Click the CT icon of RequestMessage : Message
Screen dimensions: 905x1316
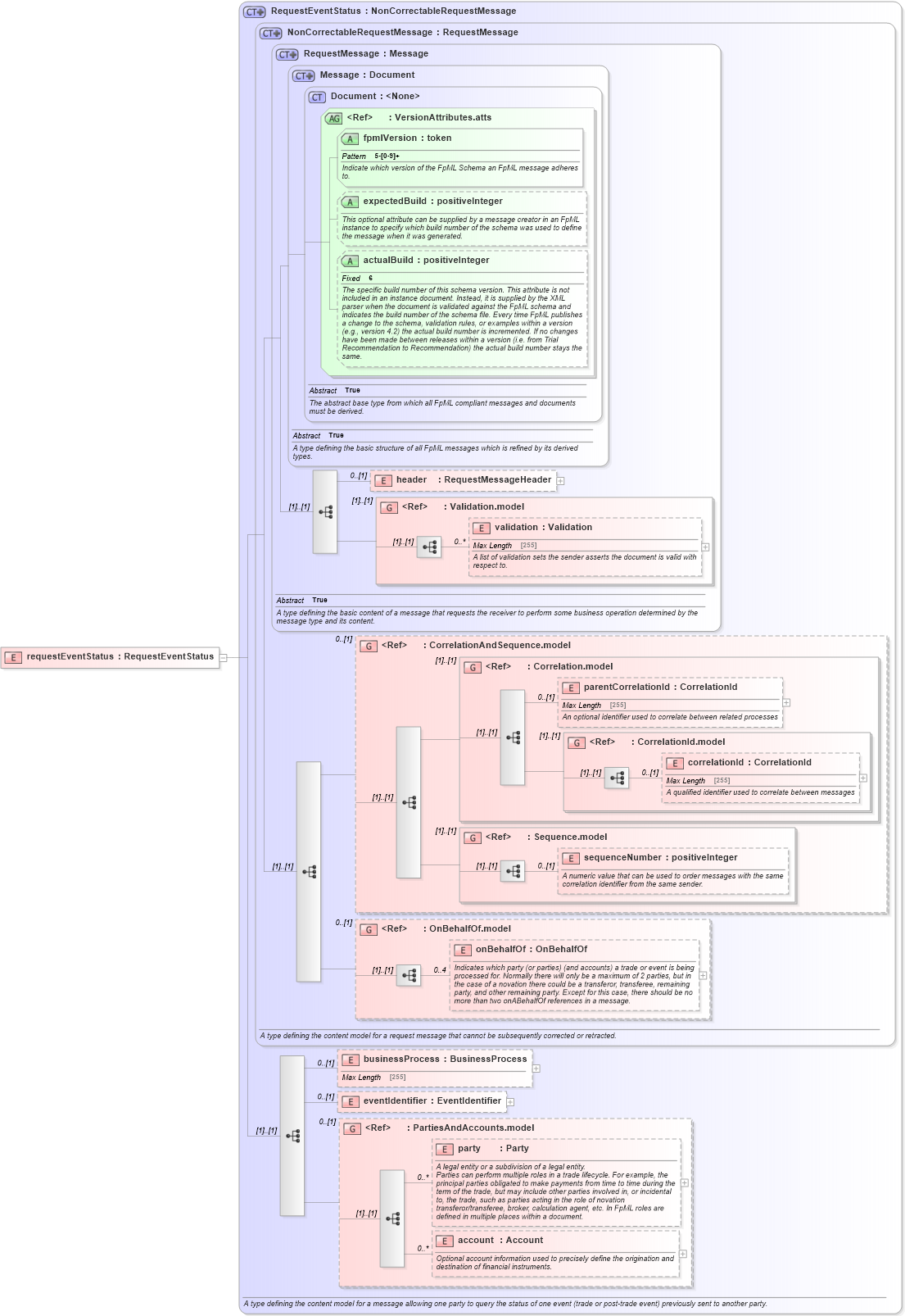click(x=287, y=55)
